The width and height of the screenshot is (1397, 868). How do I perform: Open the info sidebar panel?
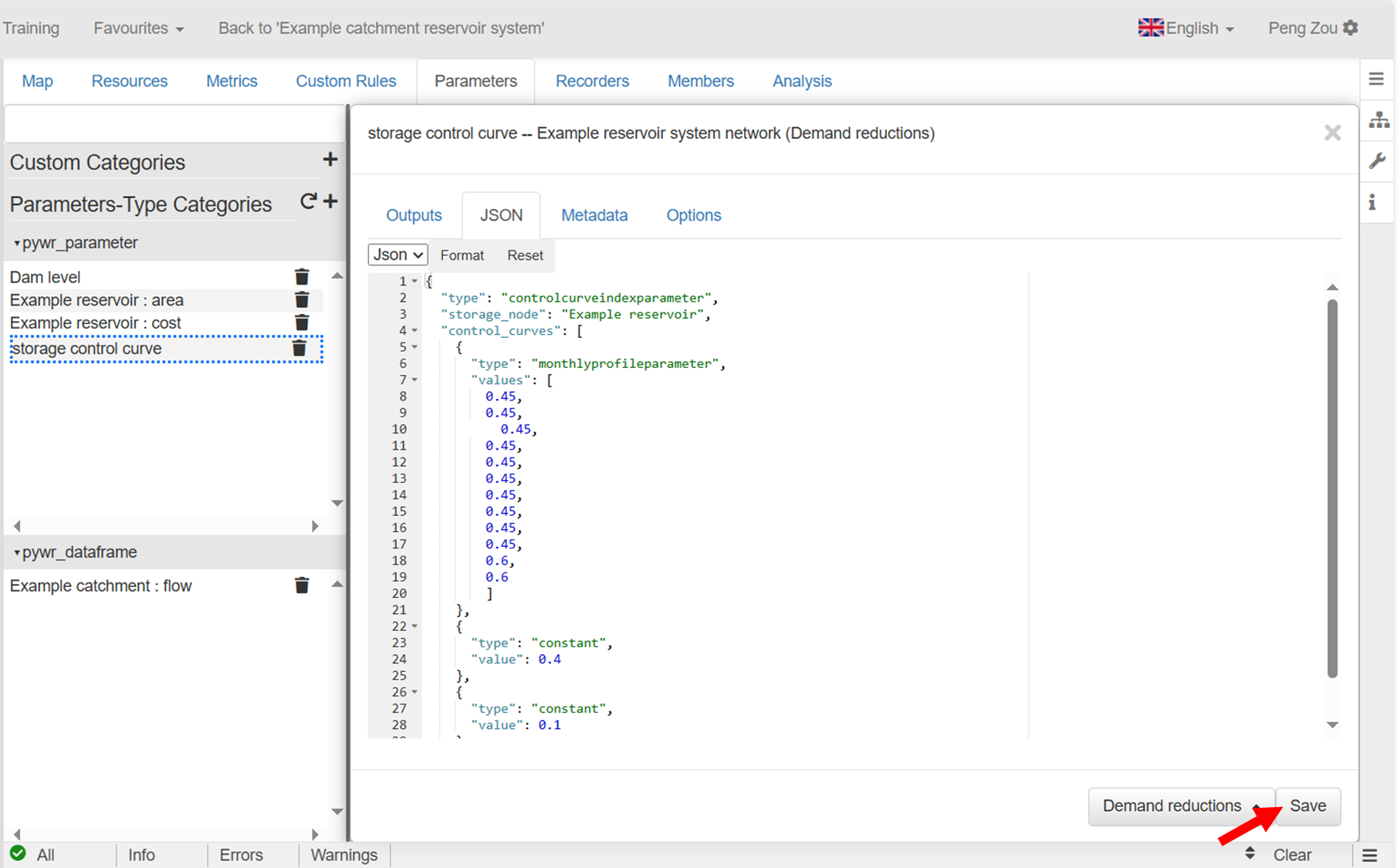1372,202
